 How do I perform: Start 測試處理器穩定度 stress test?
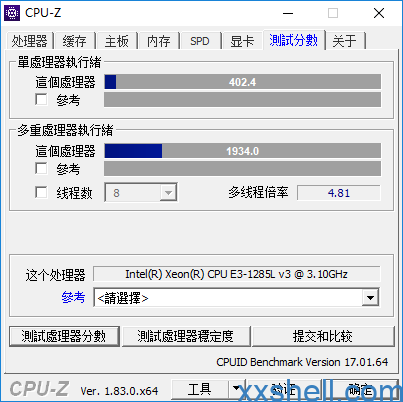[x=186, y=336]
